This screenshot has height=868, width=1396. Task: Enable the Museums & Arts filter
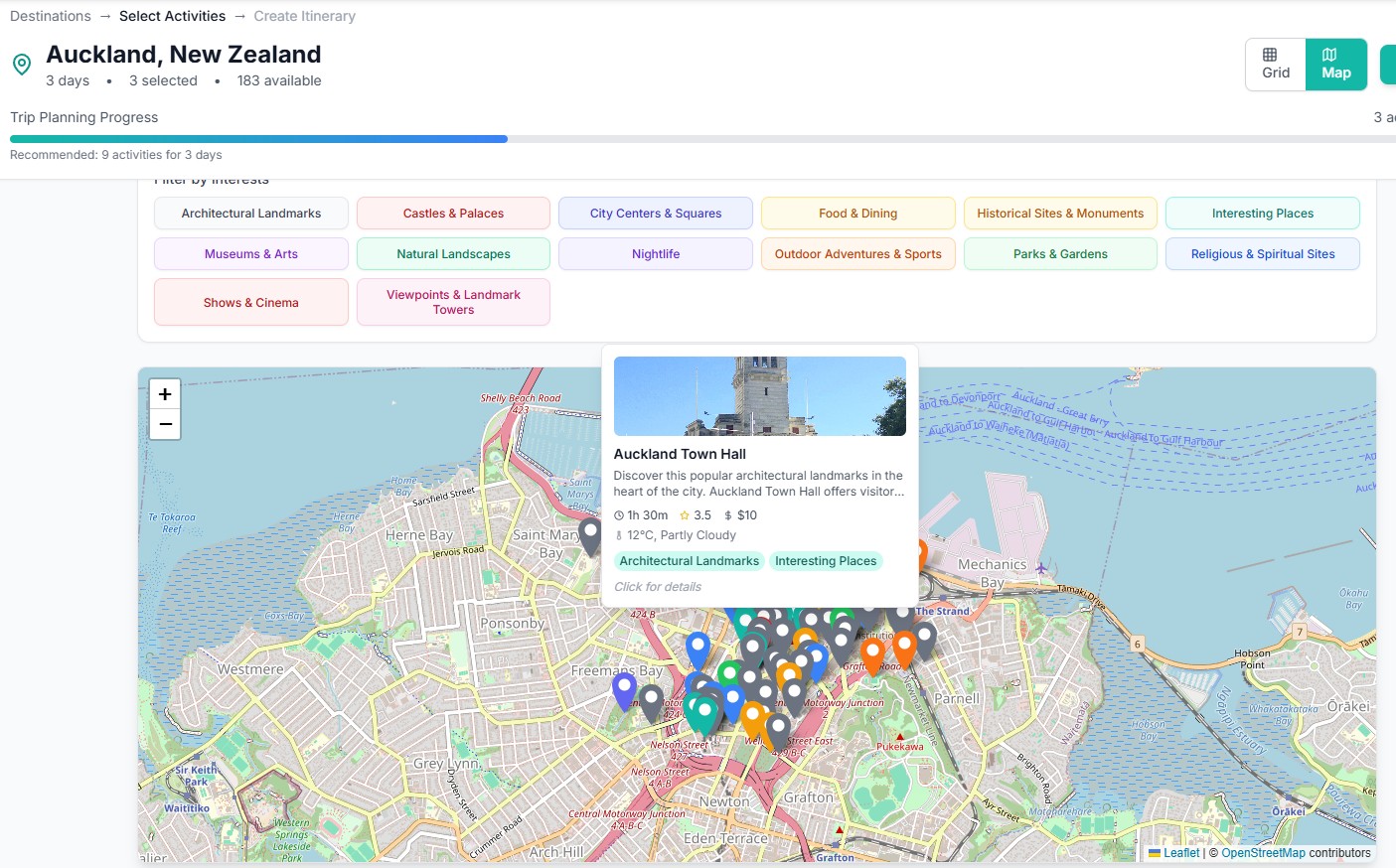[251, 254]
